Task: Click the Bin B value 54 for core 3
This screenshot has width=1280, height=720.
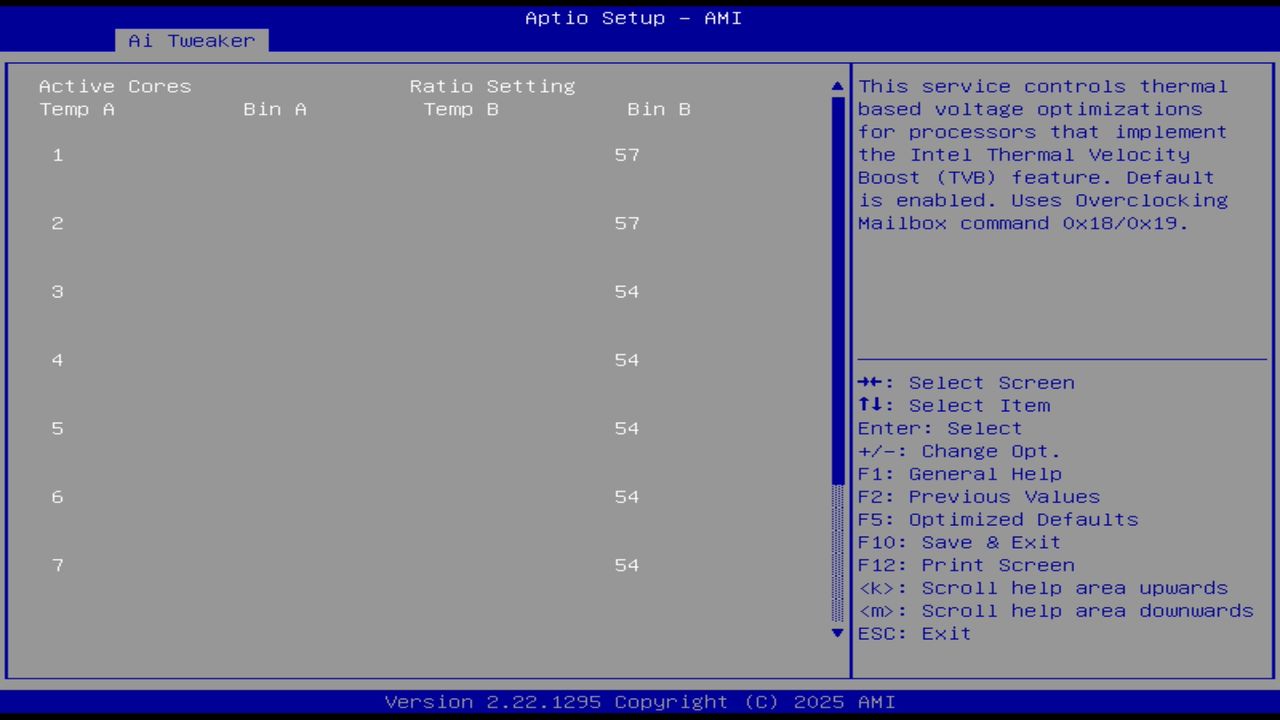Action: 627,291
